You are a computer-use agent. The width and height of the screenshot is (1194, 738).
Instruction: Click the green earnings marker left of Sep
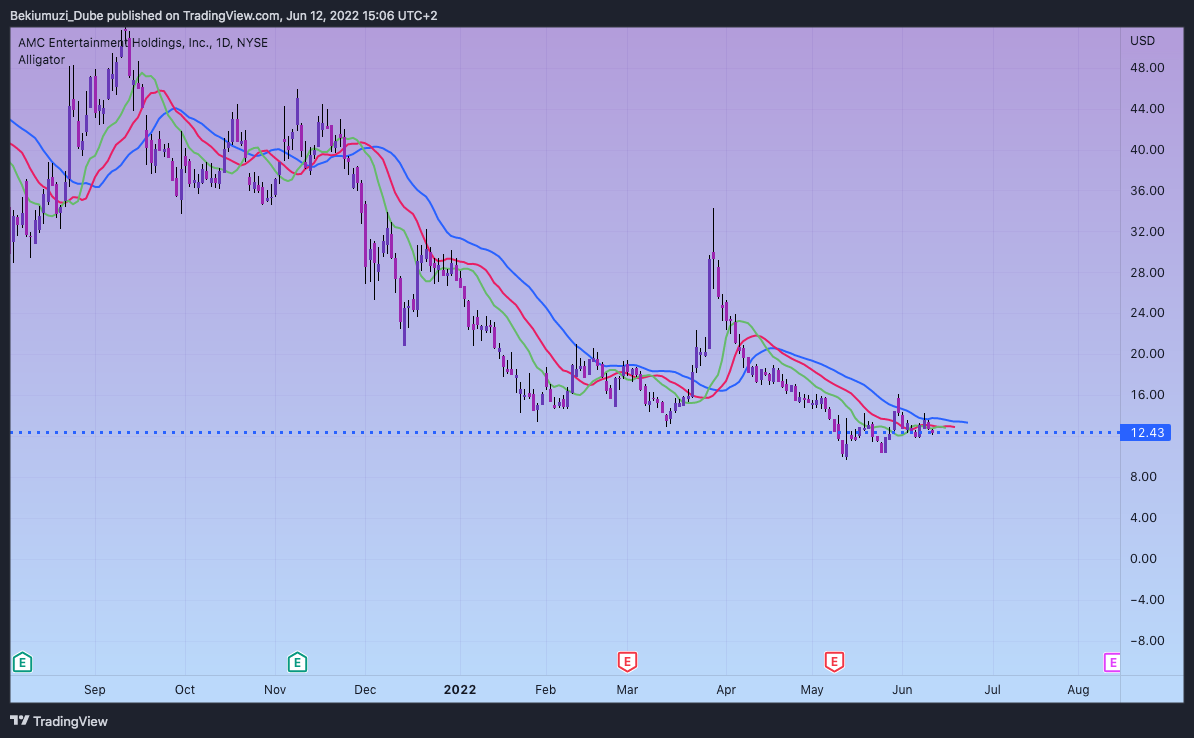(22, 663)
